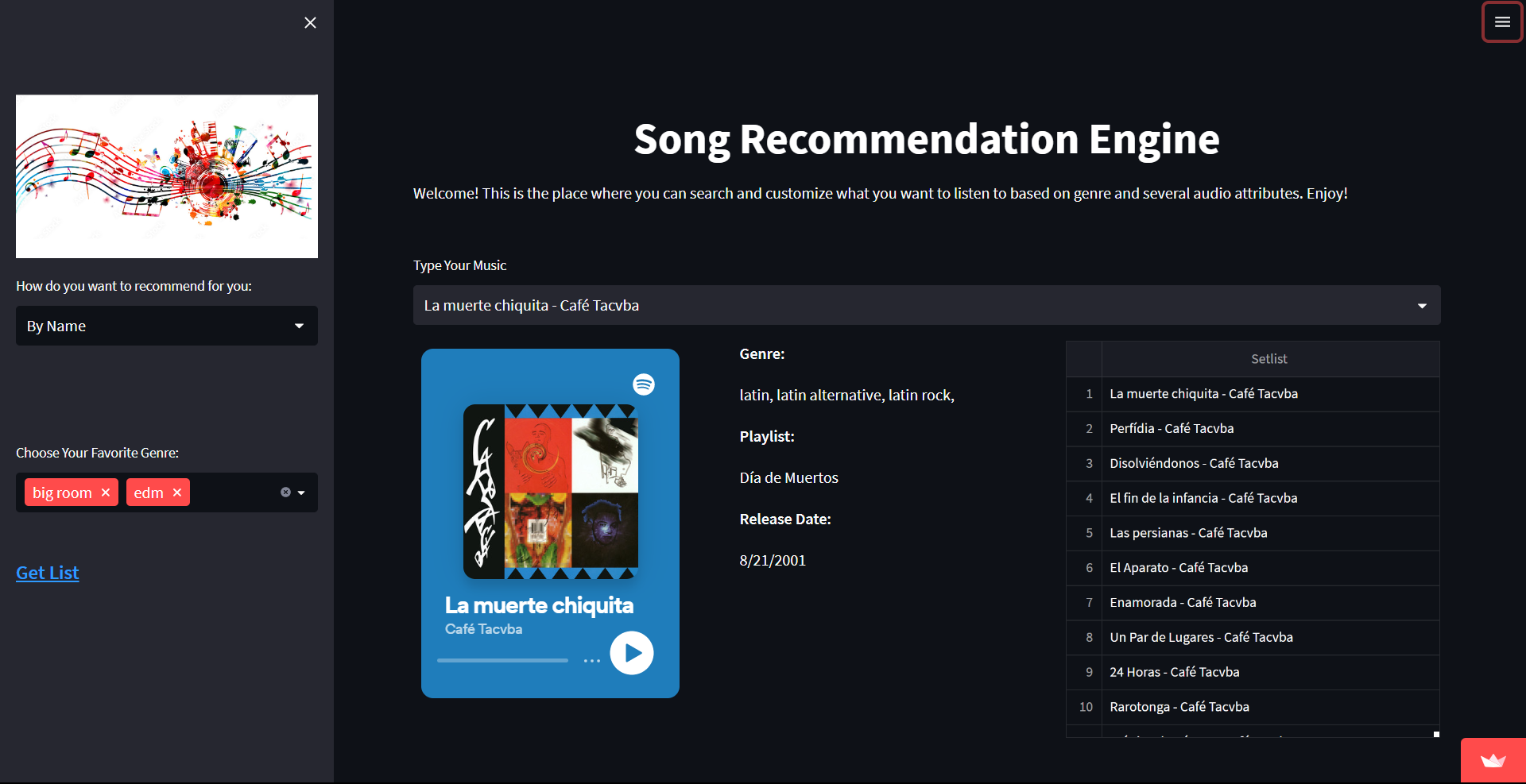Select Las persianas - Café Tacvba row
Screen dimensions: 1526x784
1270,533
